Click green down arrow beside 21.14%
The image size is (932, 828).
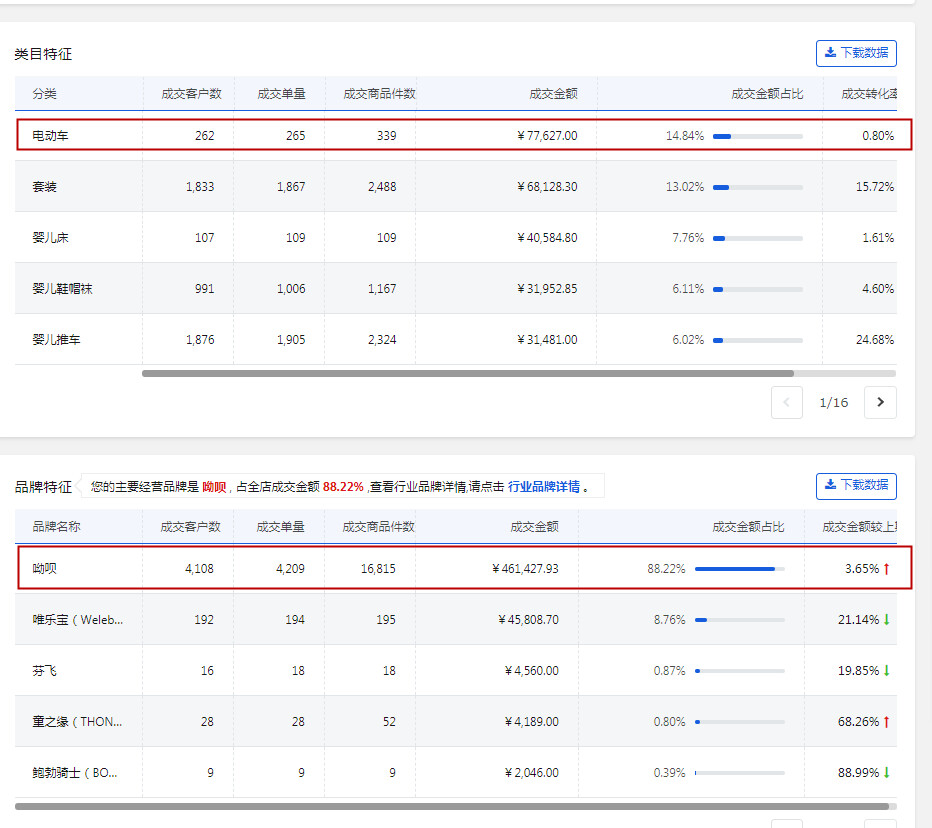[886, 619]
